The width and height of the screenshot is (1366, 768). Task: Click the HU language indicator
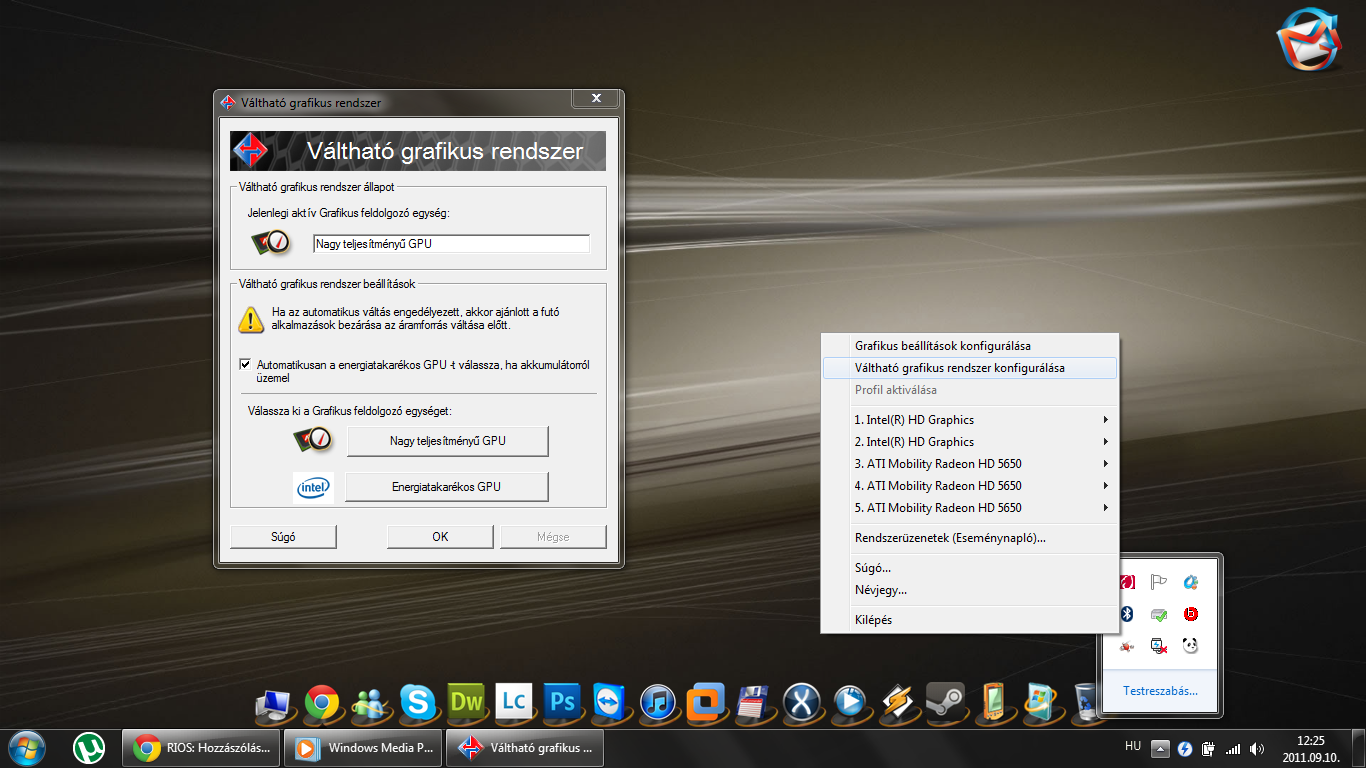(1133, 747)
